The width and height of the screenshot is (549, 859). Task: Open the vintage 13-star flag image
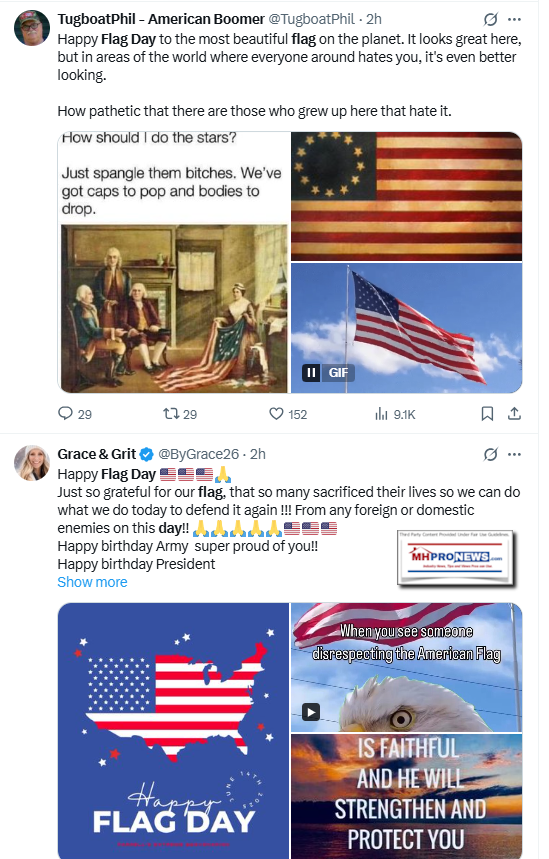click(x=406, y=196)
